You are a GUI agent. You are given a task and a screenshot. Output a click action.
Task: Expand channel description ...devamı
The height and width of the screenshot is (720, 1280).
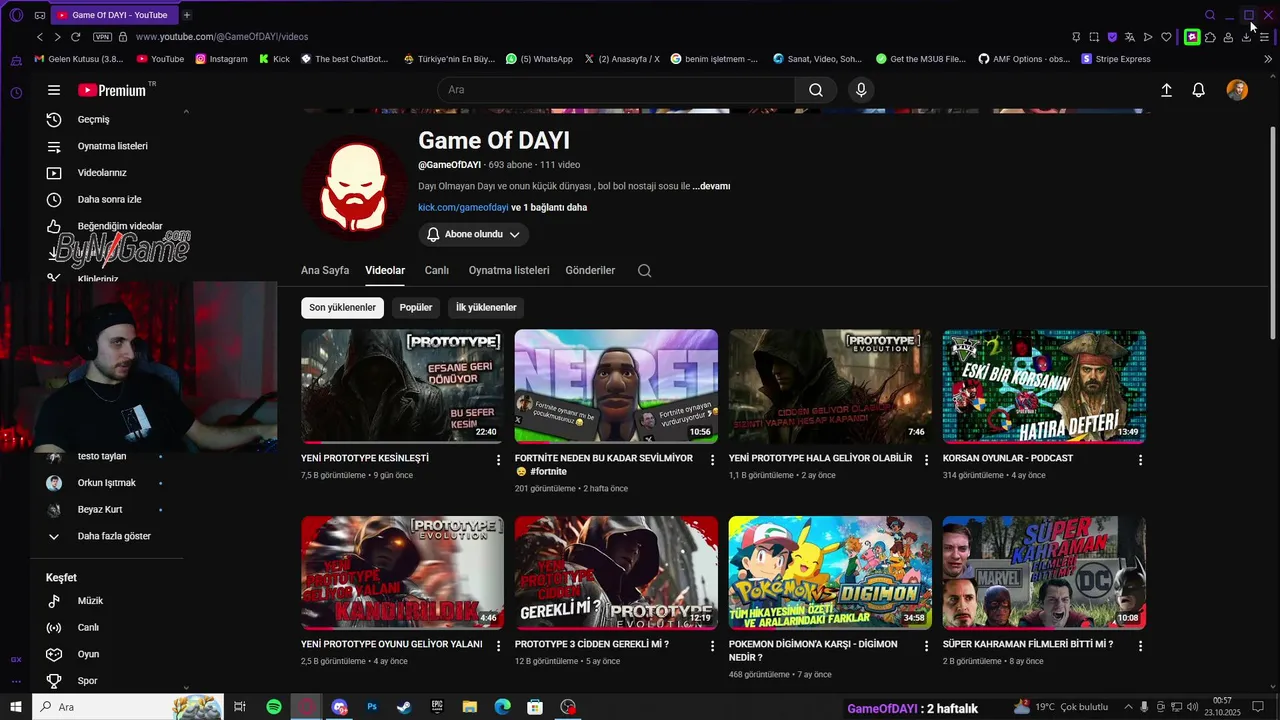click(x=711, y=186)
